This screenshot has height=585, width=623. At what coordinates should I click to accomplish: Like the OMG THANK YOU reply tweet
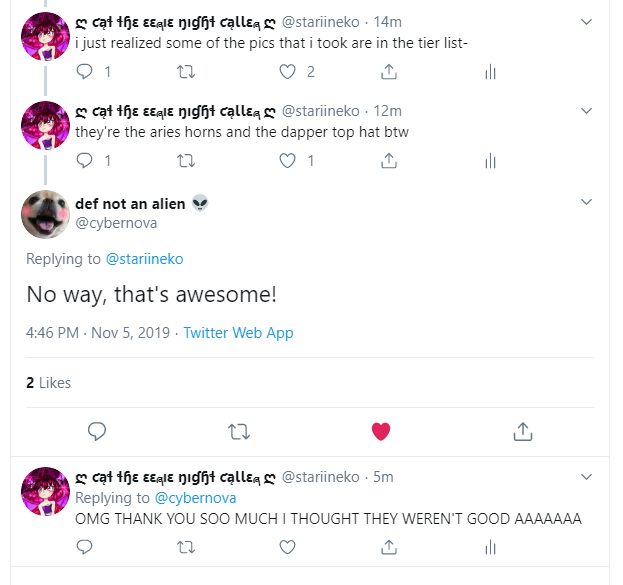point(287,547)
